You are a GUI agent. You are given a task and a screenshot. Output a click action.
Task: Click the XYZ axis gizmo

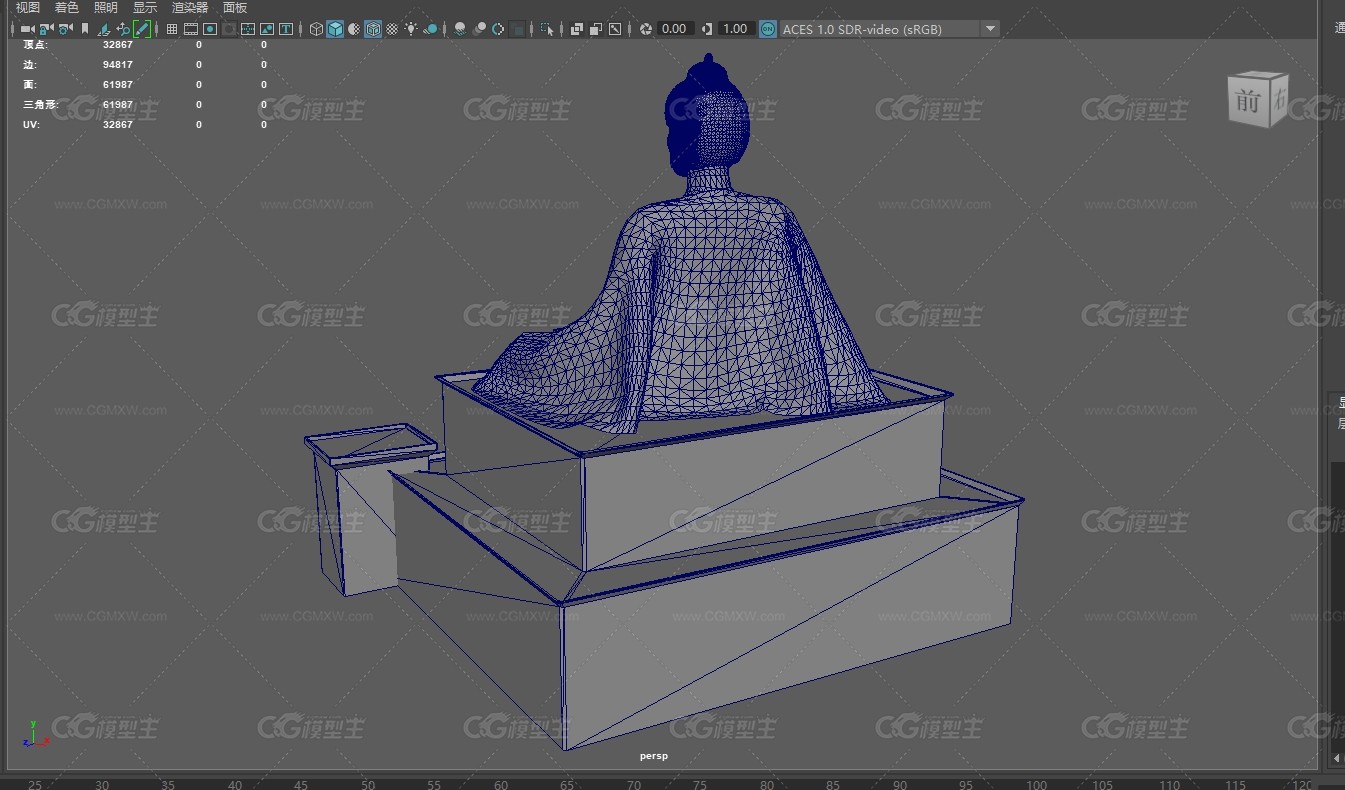pyautogui.click(x=35, y=734)
